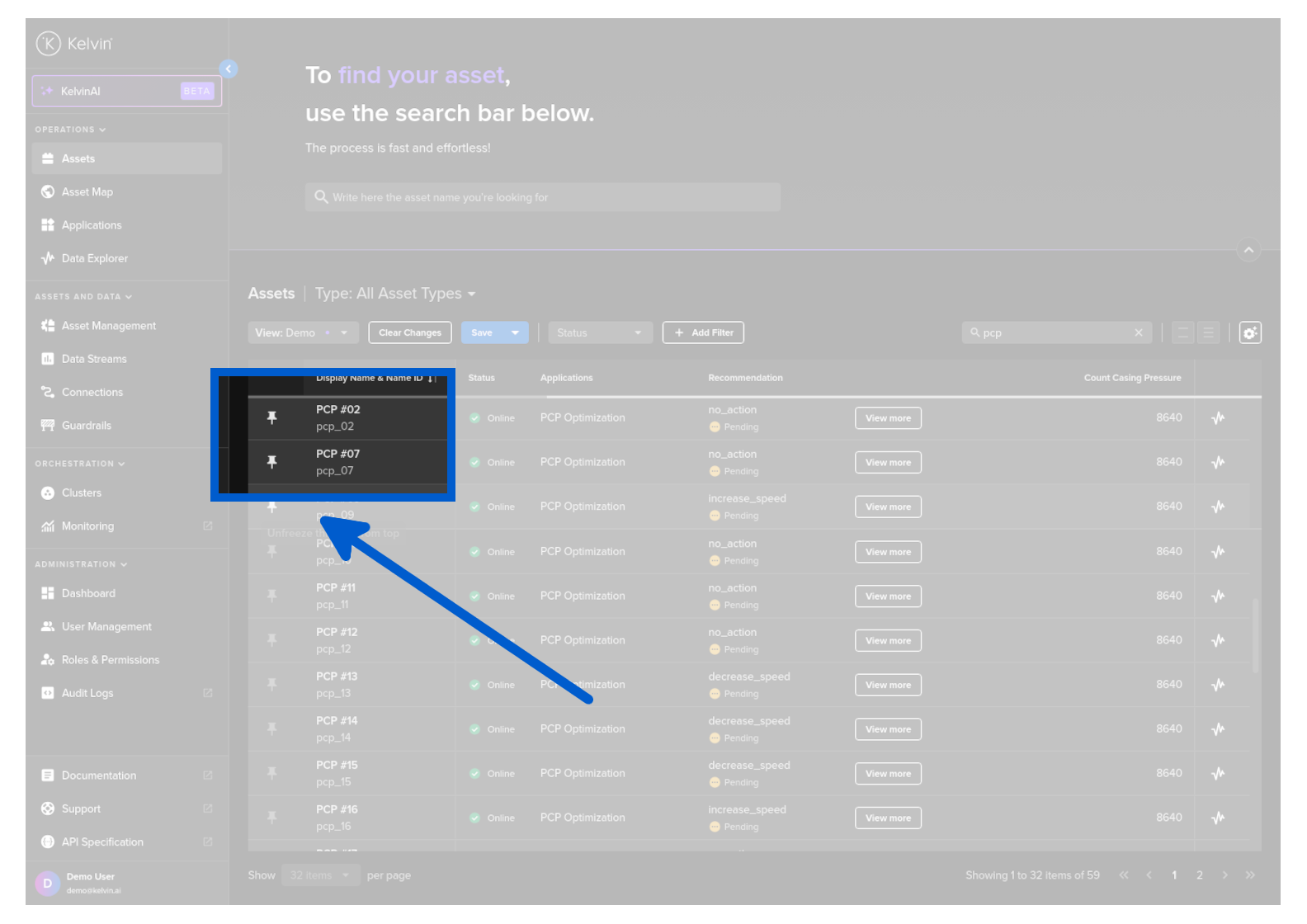The width and height of the screenshot is (1307, 924).
Task: Unpin the PCP #07 row
Action: (x=271, y=462)
